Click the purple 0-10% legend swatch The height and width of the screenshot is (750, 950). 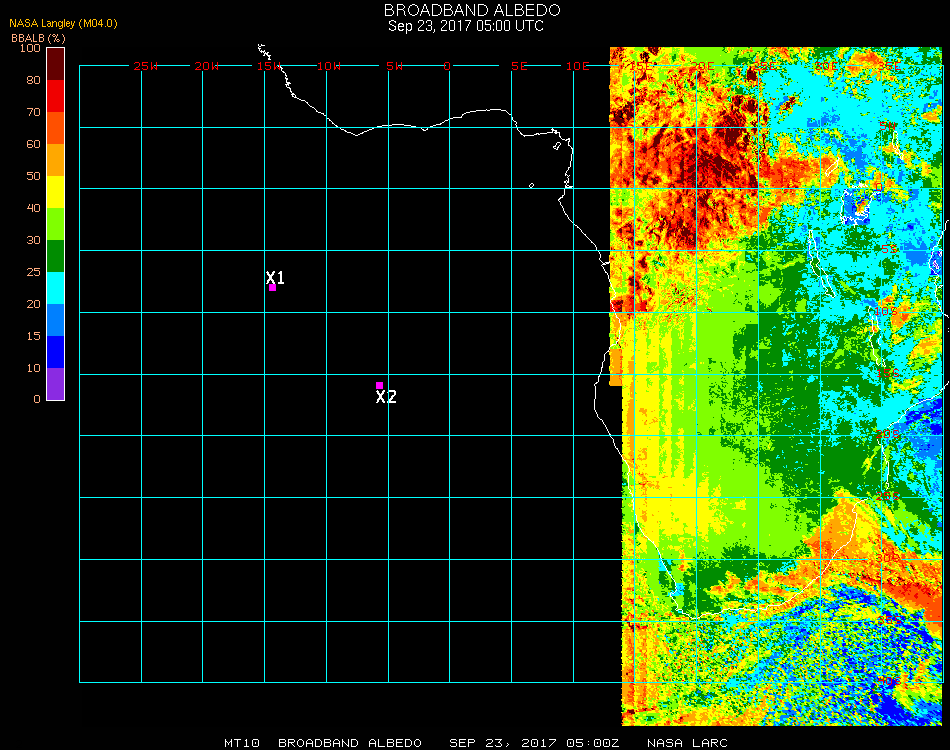point(56,383)
